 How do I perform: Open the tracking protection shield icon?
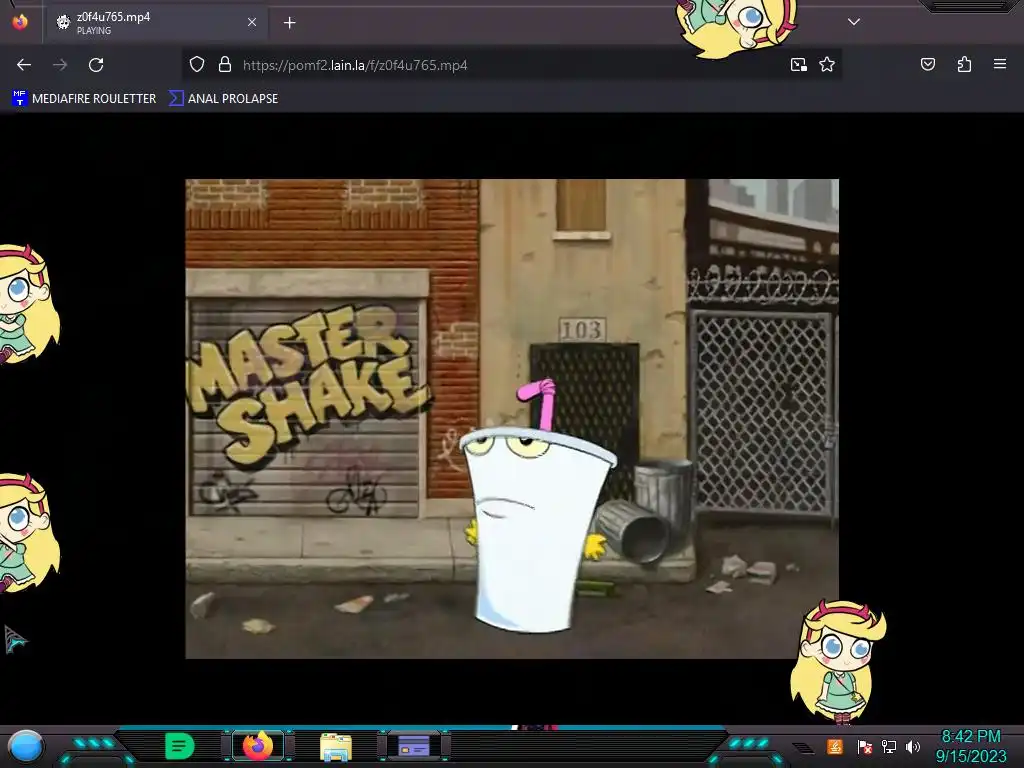coord(197,65)
